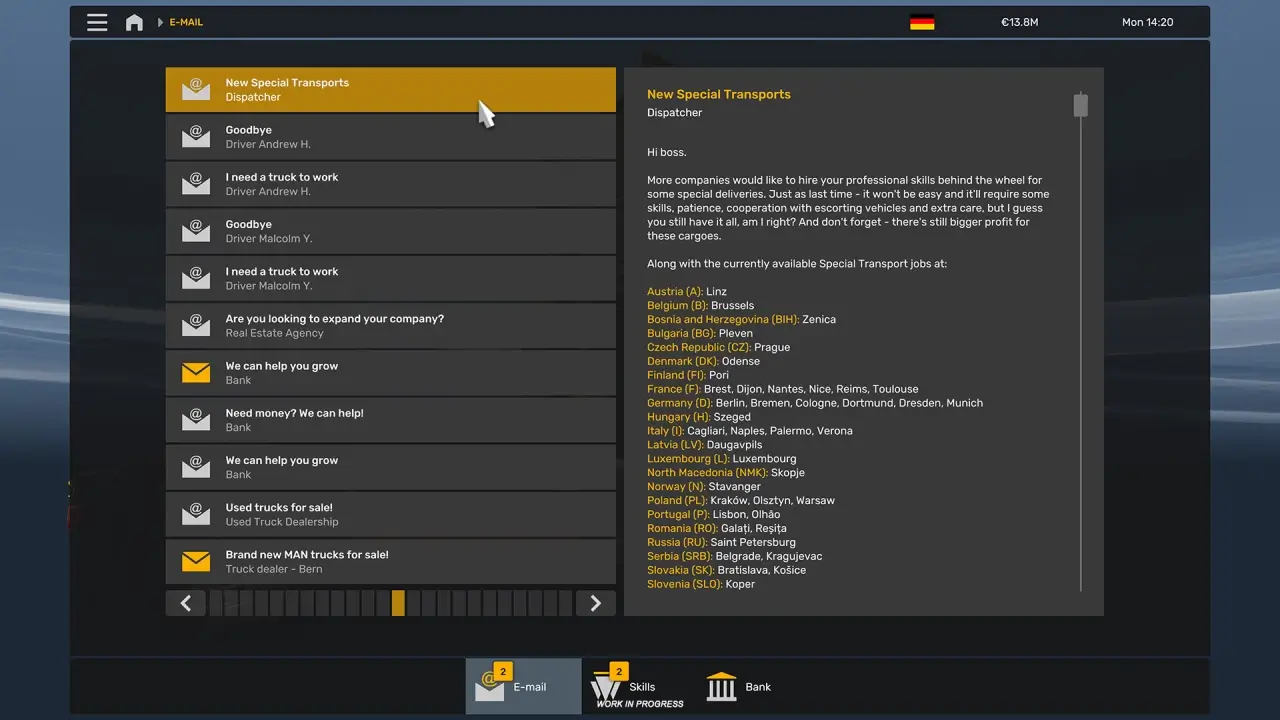The image size is (1280, 720).
Task: Click yellow unread envelope of Bank mail
Action: tap(196, 373)
